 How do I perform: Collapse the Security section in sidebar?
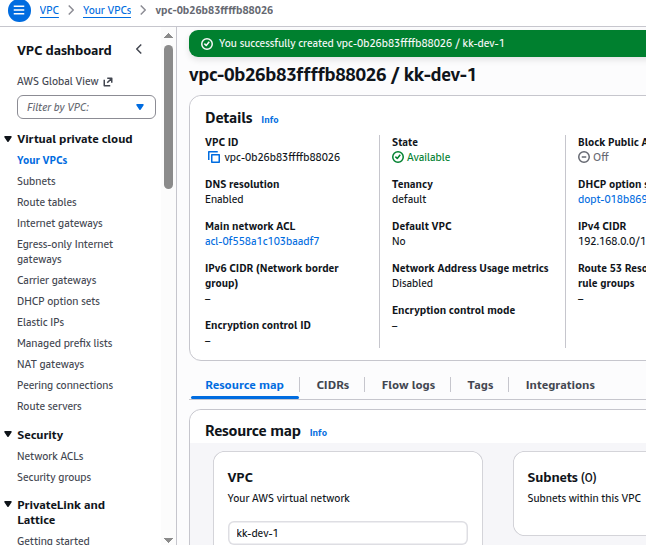[8, 435]
